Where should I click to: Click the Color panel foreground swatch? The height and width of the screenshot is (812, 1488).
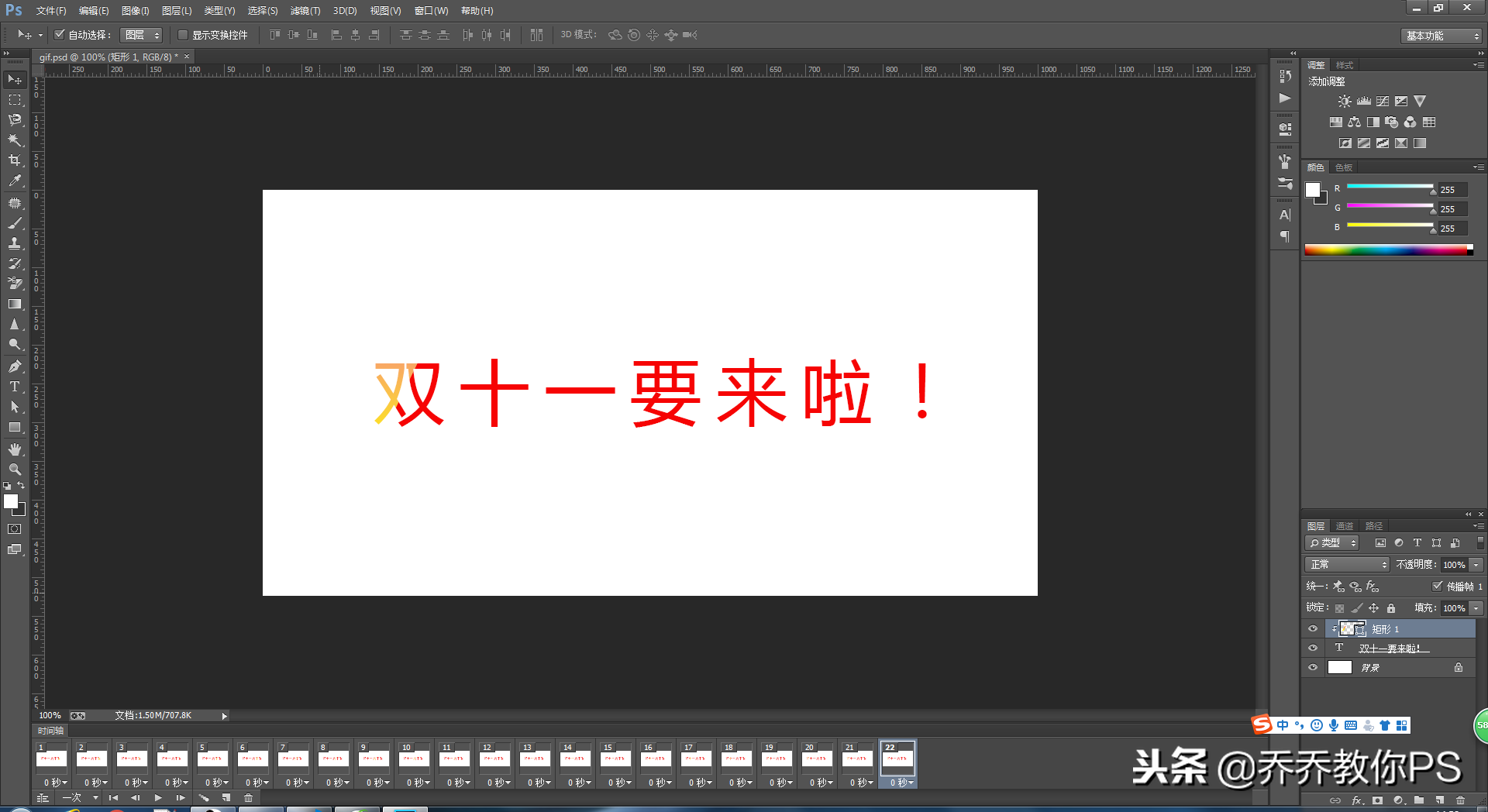pos(1313,190)
